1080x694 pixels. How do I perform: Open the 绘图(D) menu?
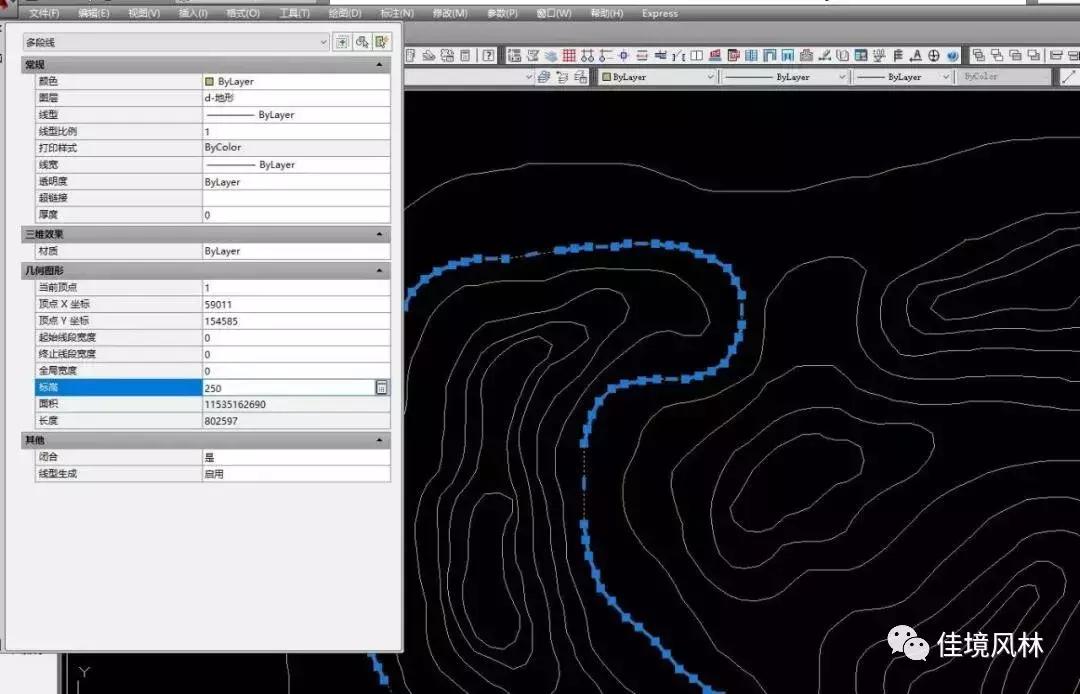tap(344, 13)
